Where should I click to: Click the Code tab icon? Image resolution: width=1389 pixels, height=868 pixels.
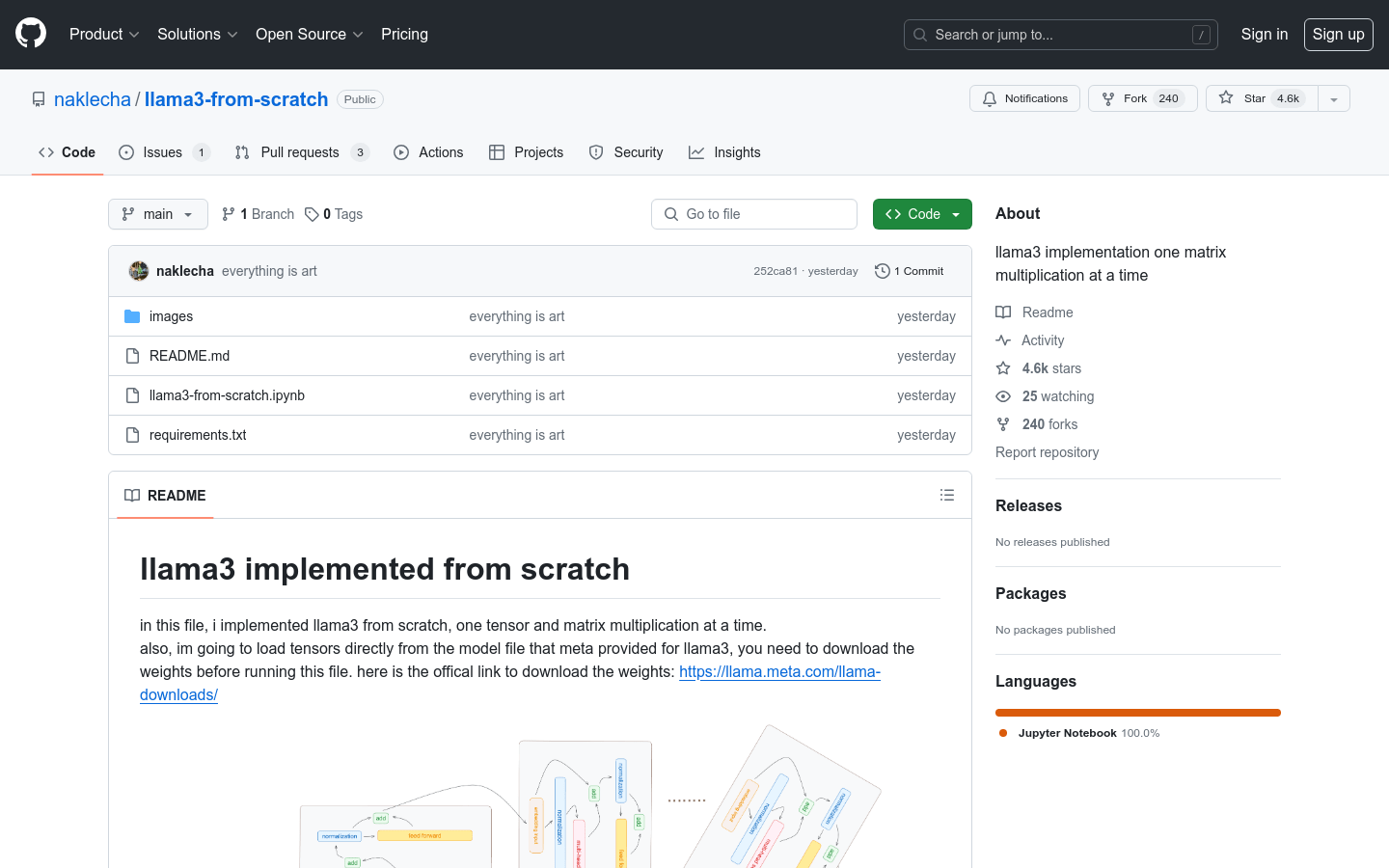[46, 152]
